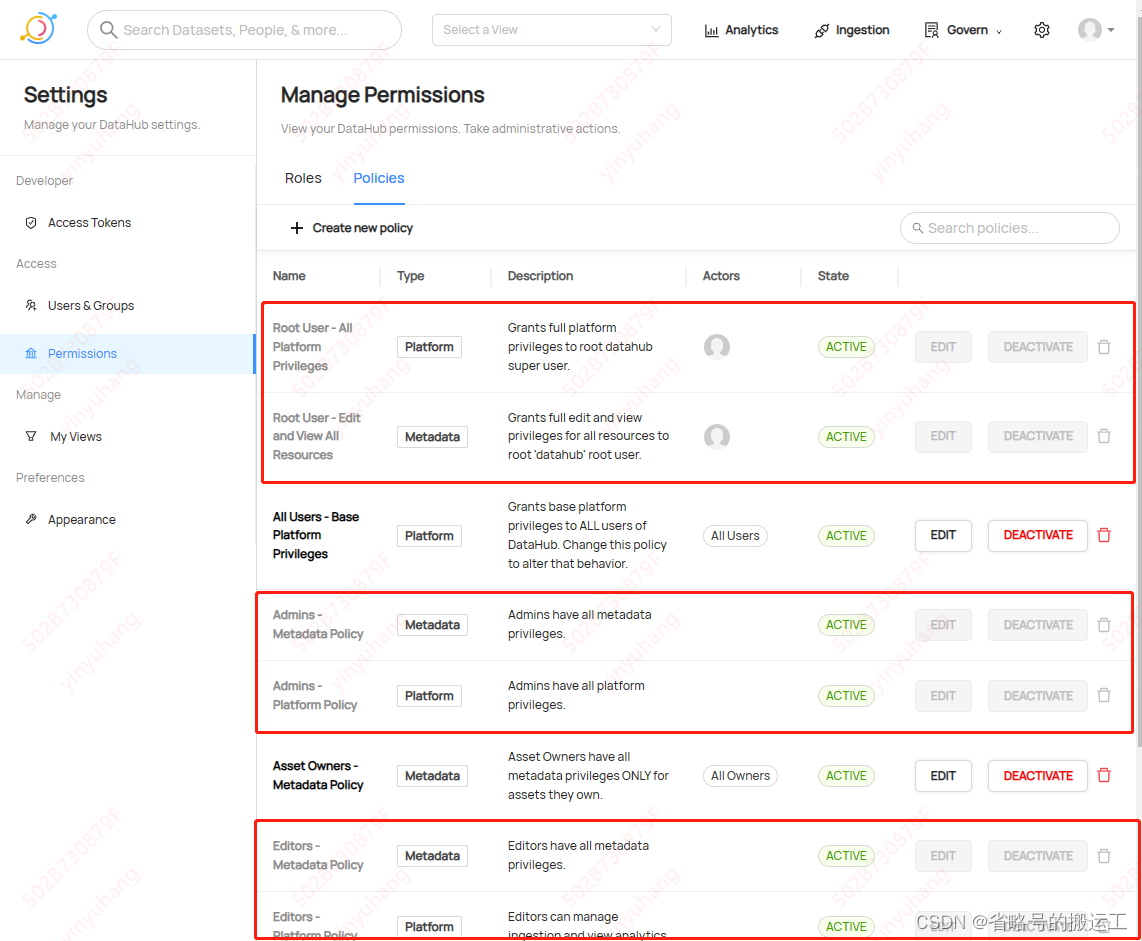The height and width of the screenshot is (941, 1142).
Task: Click the Name column header
Action: click(289, 276)
